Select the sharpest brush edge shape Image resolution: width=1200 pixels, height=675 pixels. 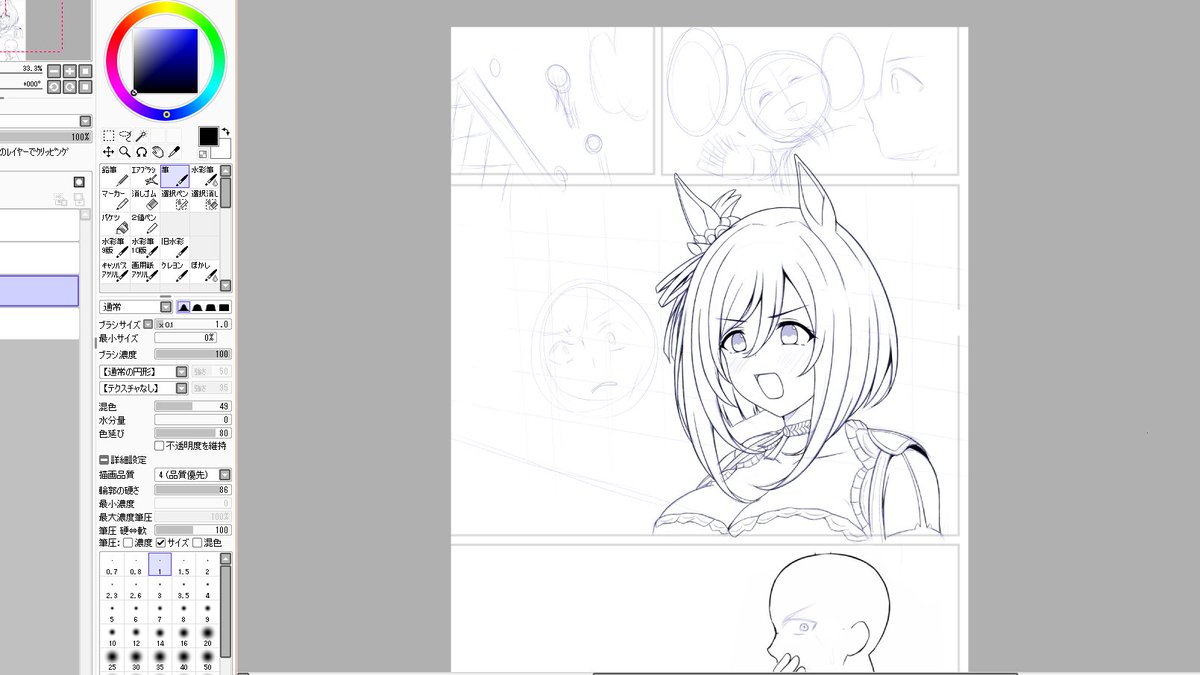184,307
